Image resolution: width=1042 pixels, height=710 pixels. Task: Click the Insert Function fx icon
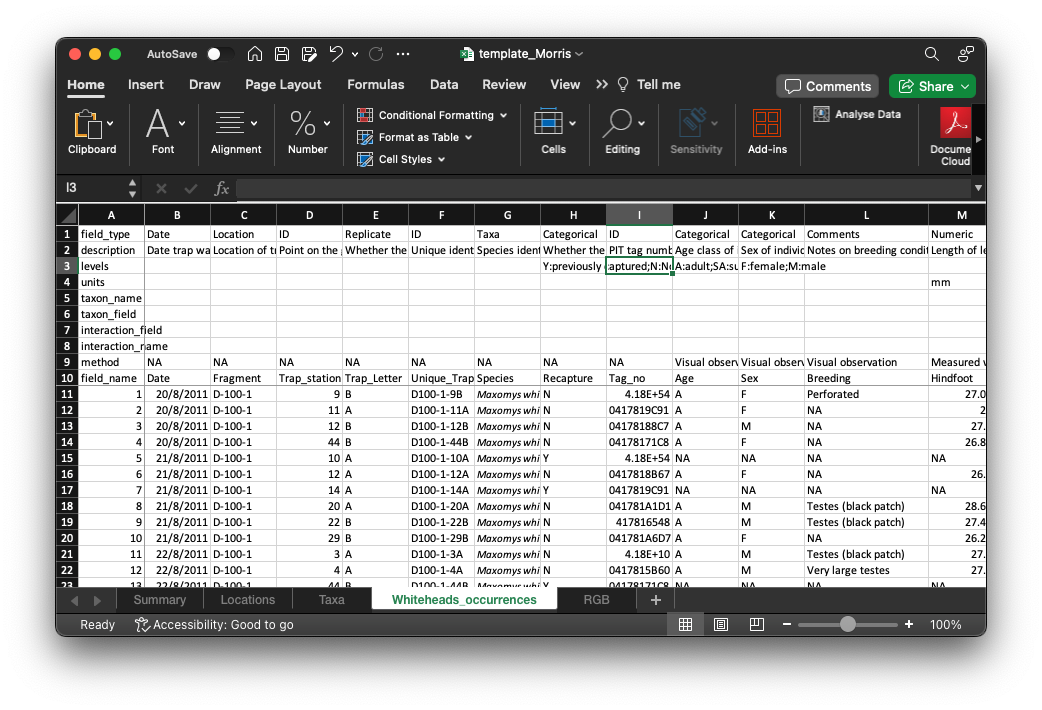(x=222, y=188)
